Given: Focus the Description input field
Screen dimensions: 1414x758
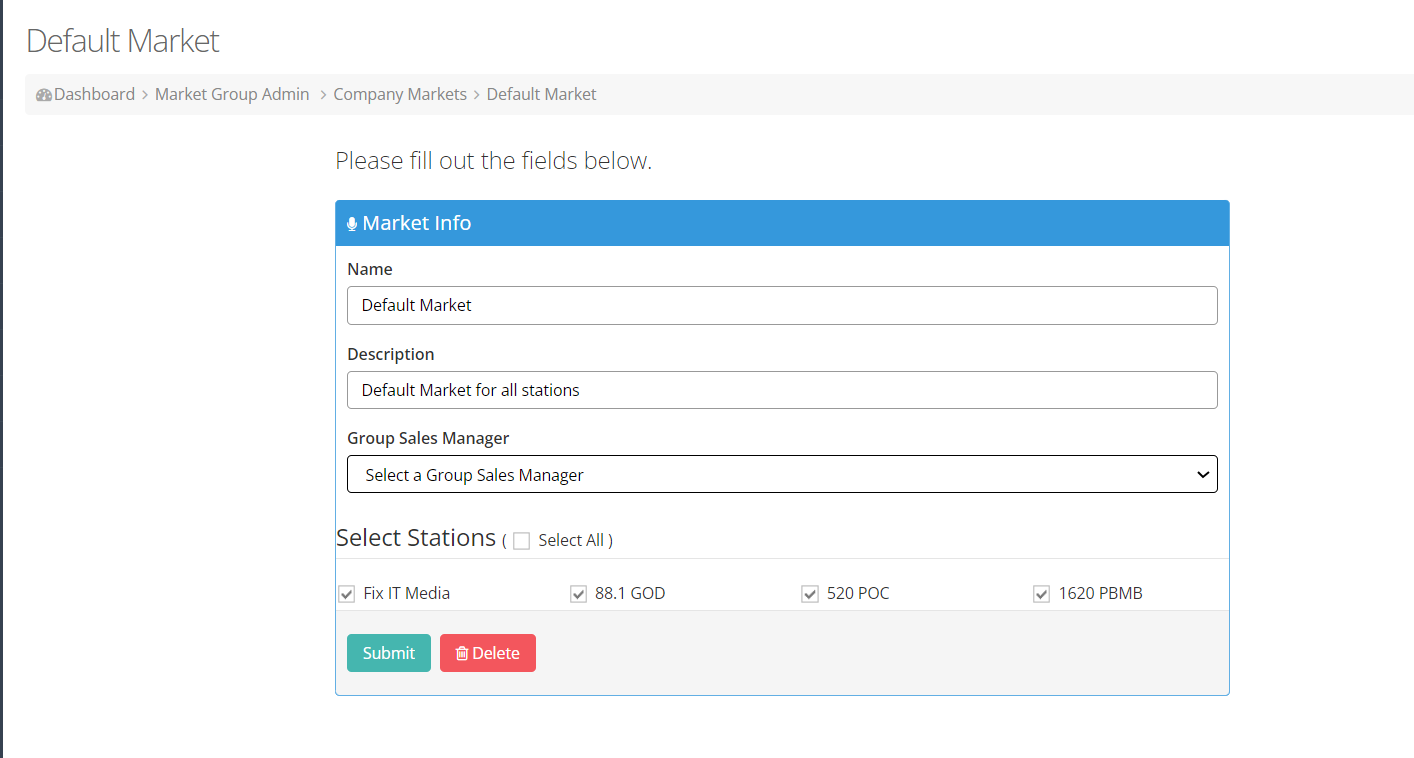Looking at the screenshot, I should click(782, 390).
